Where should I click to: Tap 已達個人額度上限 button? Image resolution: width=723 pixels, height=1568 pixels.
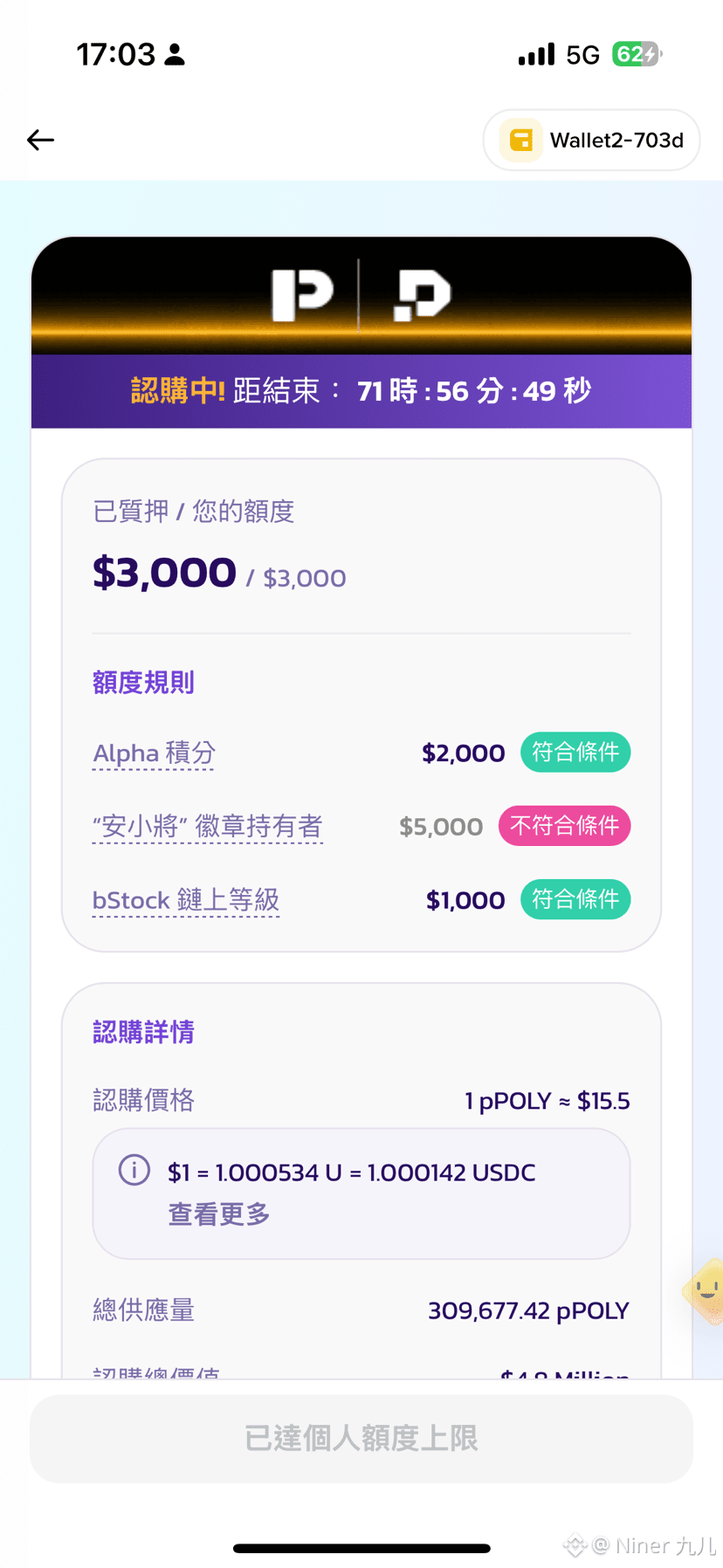click(361, 1438)
